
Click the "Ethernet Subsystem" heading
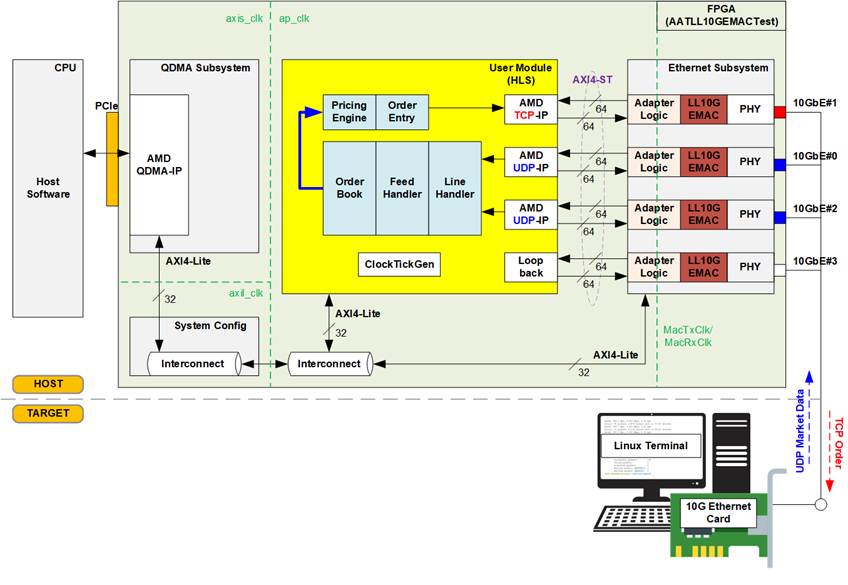click(x=718, y=68)
